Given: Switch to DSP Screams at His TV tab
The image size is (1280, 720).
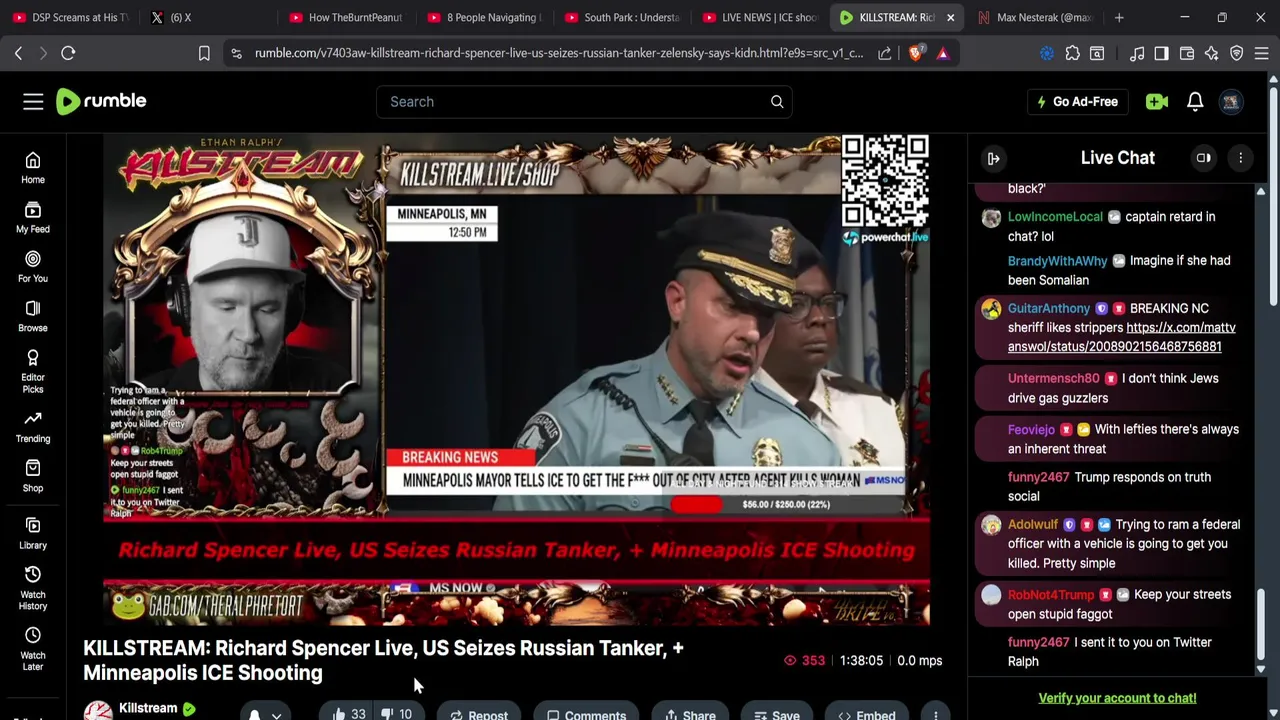Looking at the screenshot, I should tap(69, 17).
